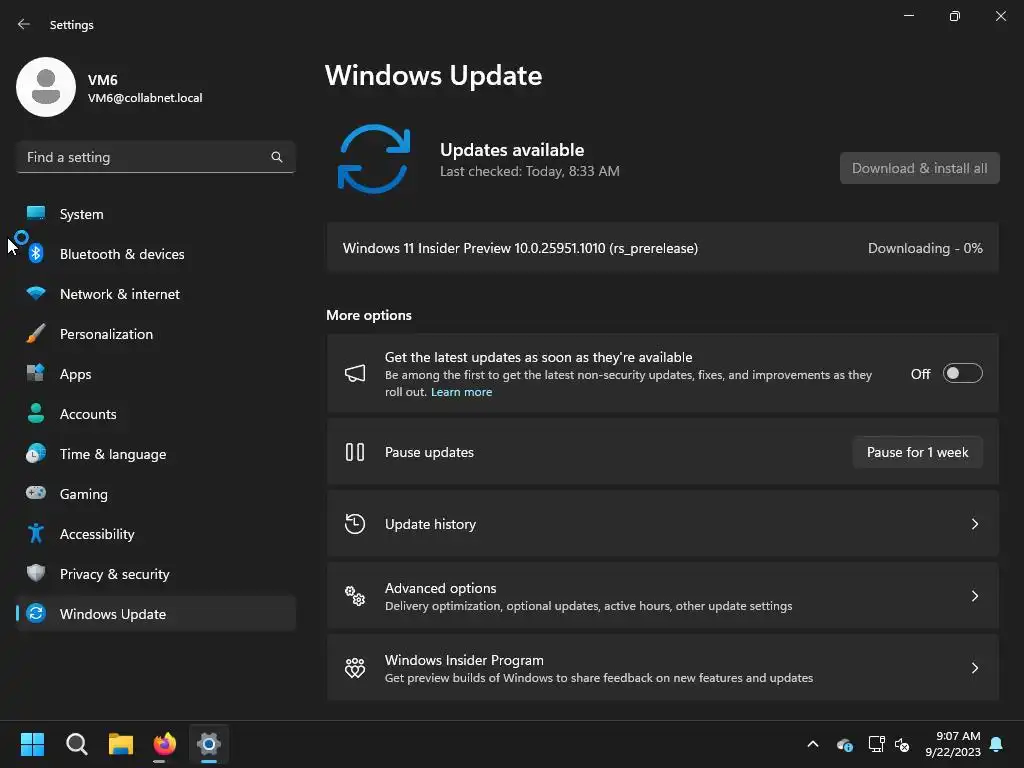
Task: Click the Privacy & security shield icon
Action: [36, 573]
